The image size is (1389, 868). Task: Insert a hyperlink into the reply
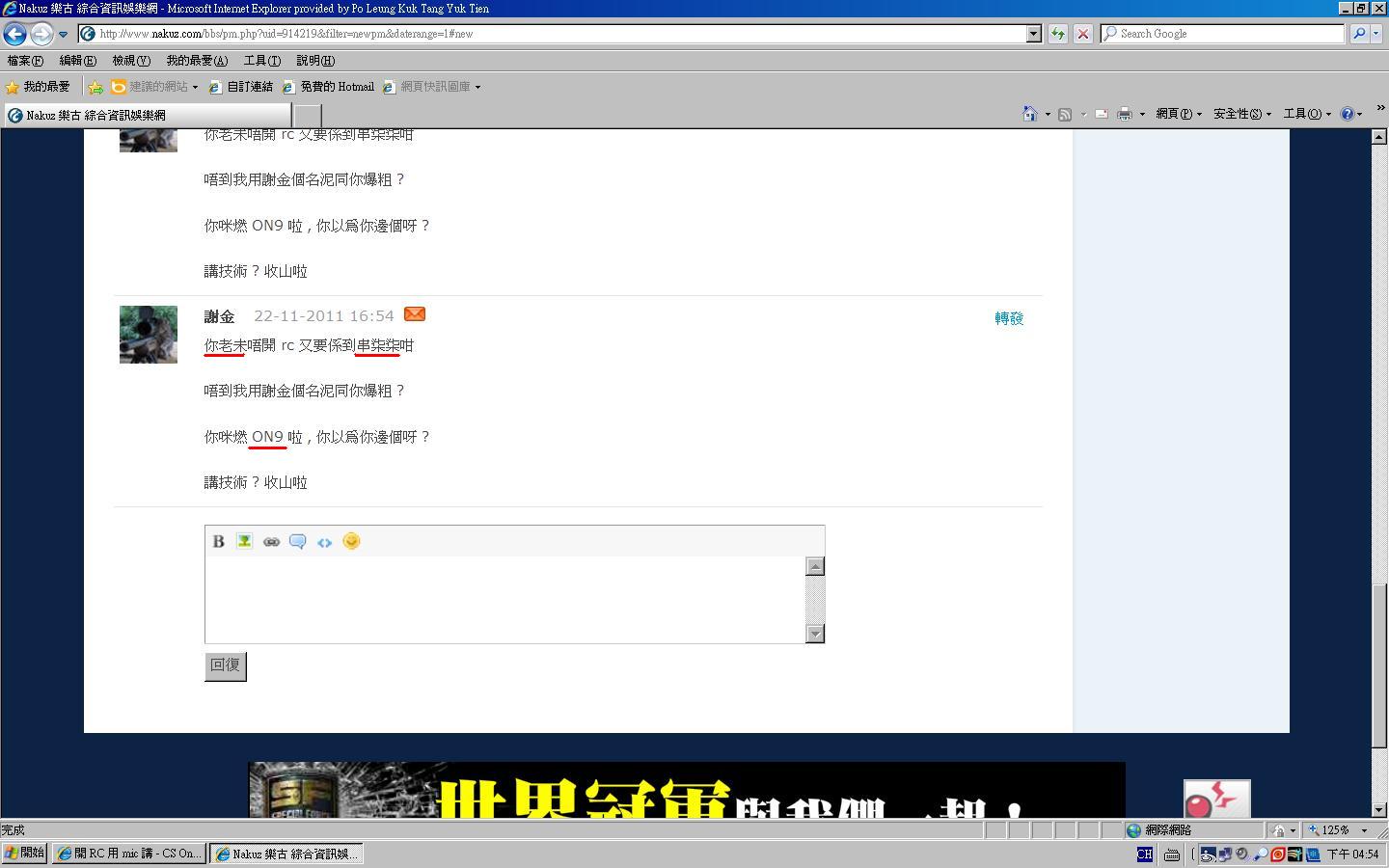pyautogui.click(x=271, y=542)
